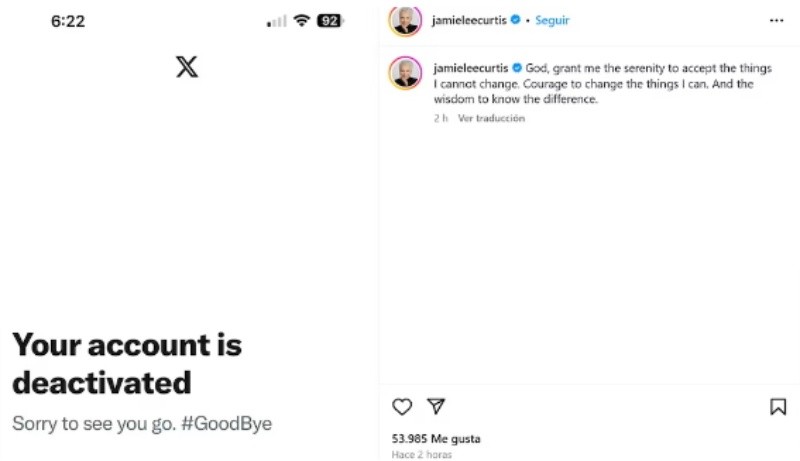
Task: Click the verified badge in the caption
Action: 517,68
